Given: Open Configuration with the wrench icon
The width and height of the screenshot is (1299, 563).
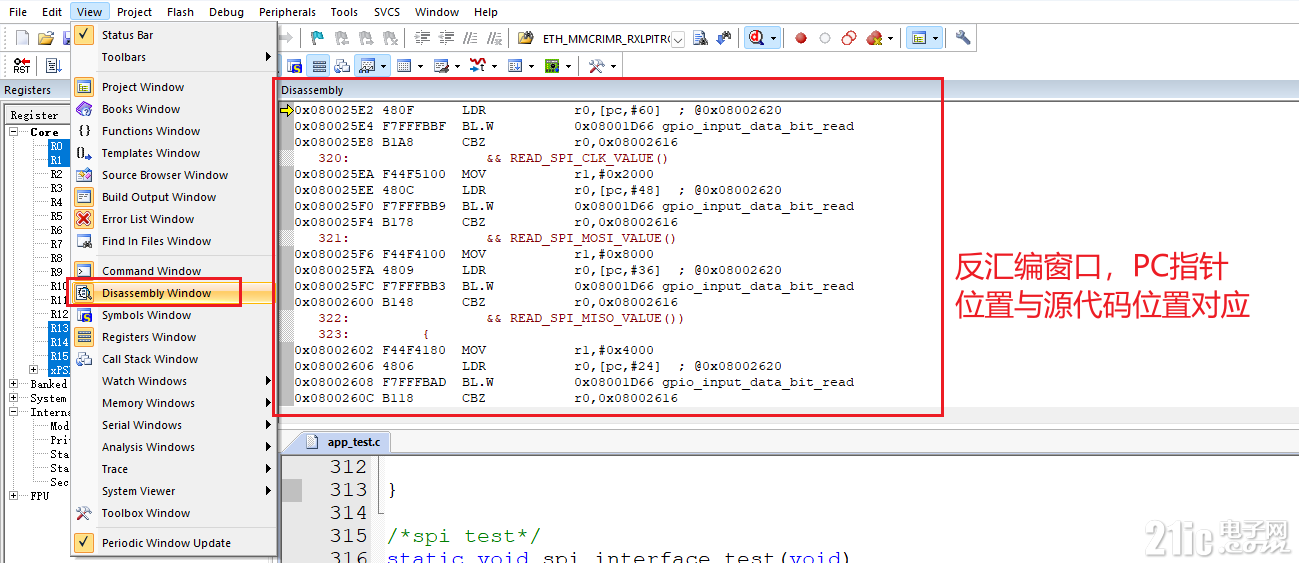Looking at the screenshot, I should tap(963, 38).
